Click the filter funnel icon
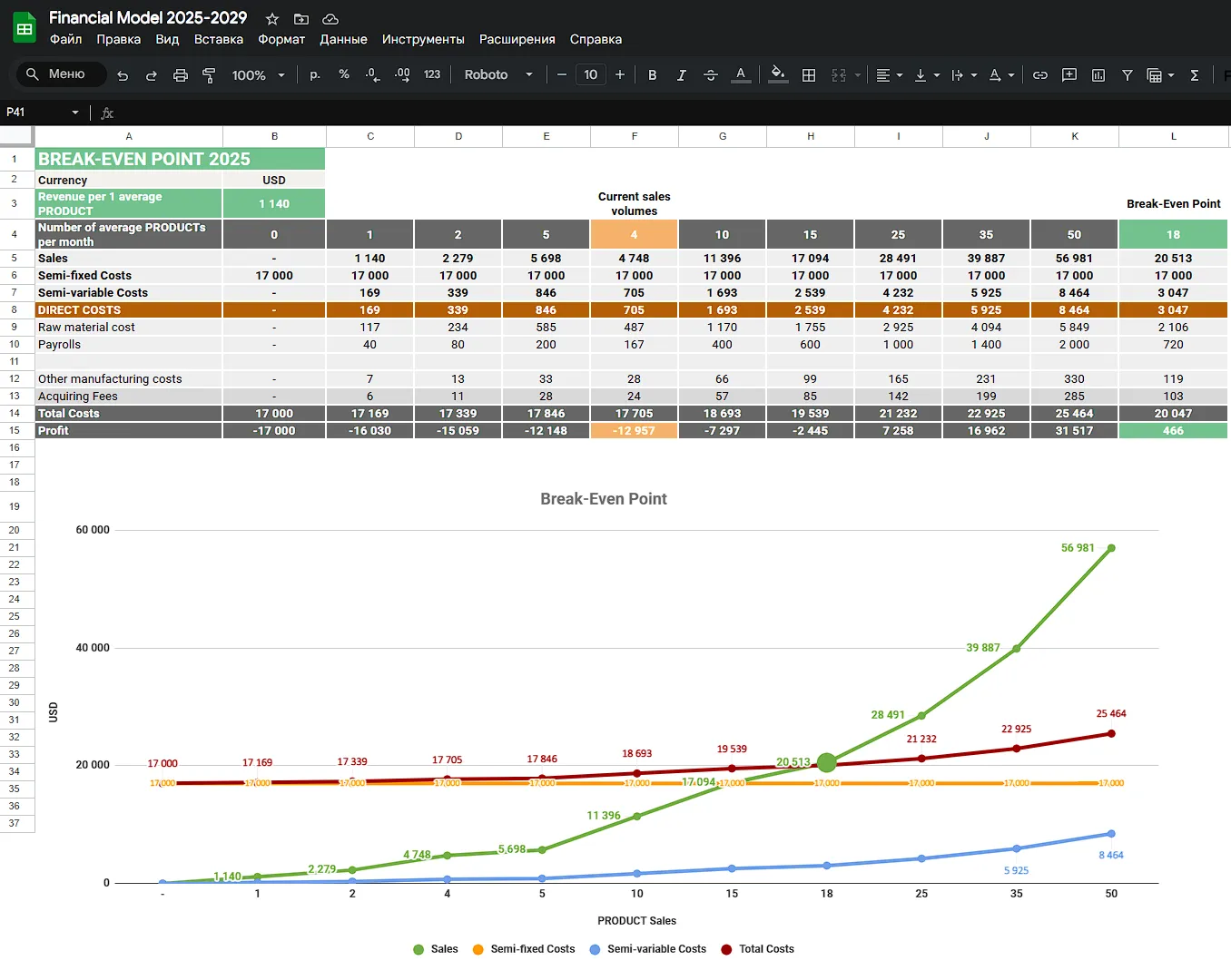 point(1128,75)
